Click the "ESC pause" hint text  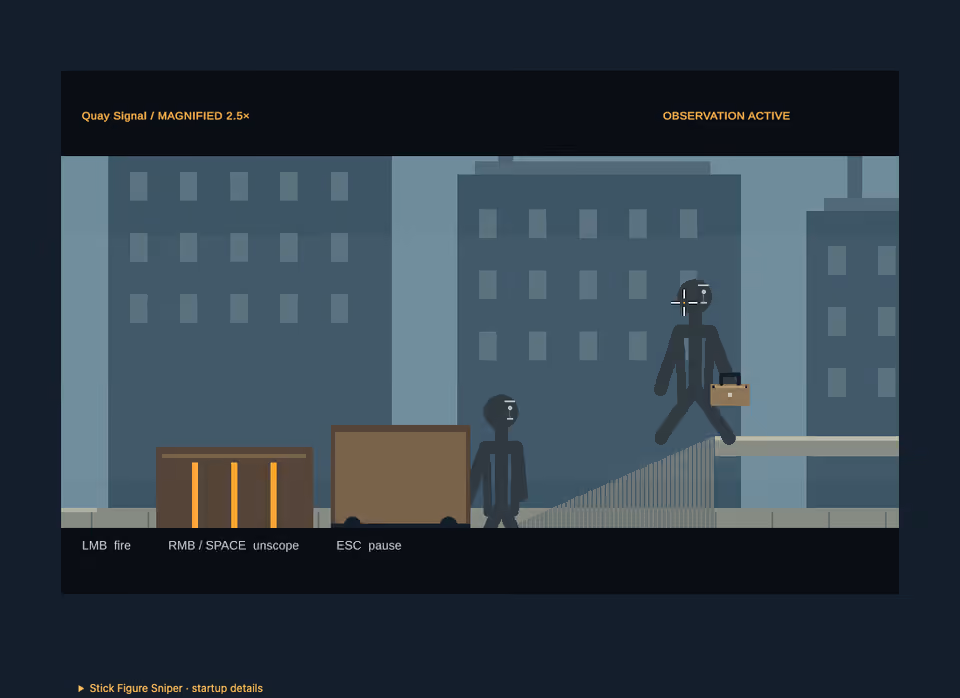tap(369, 546)
